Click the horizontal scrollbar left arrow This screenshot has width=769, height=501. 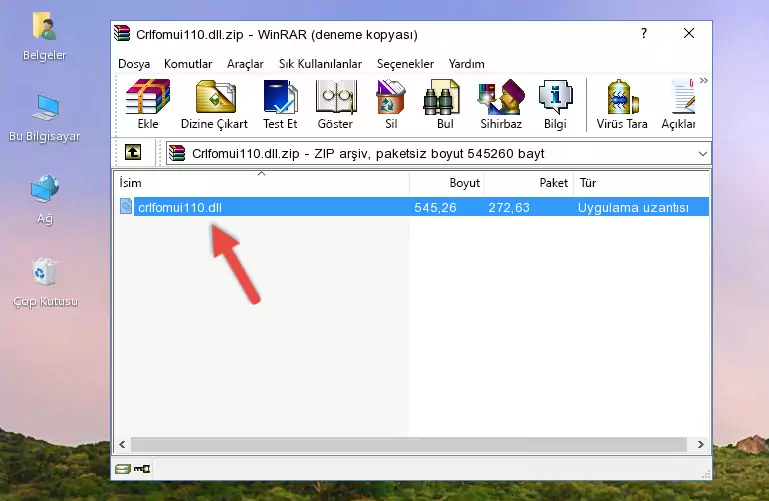pyautogui.click(x=123, y=445)
